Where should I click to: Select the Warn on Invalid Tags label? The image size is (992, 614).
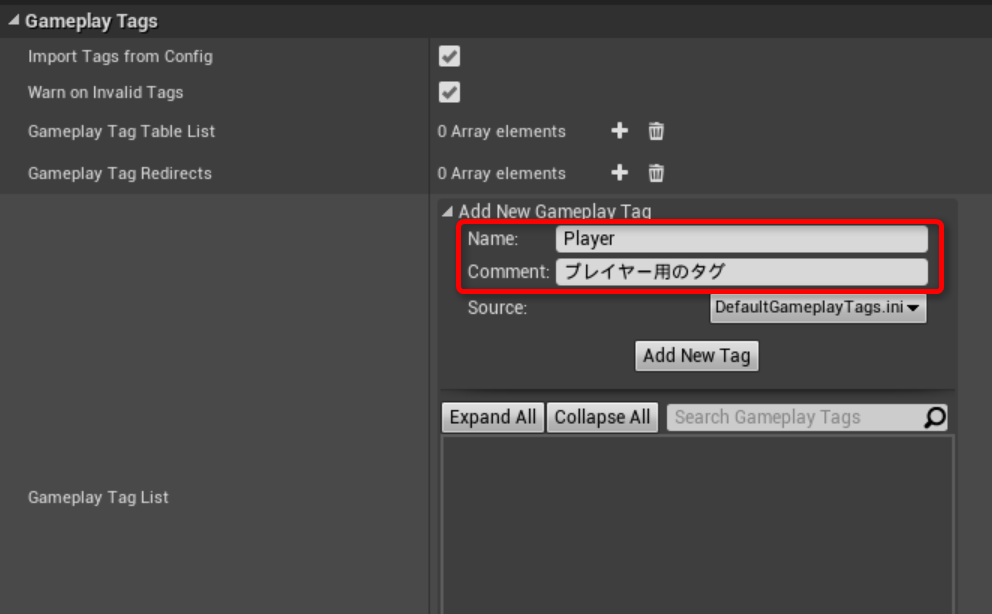106,92
